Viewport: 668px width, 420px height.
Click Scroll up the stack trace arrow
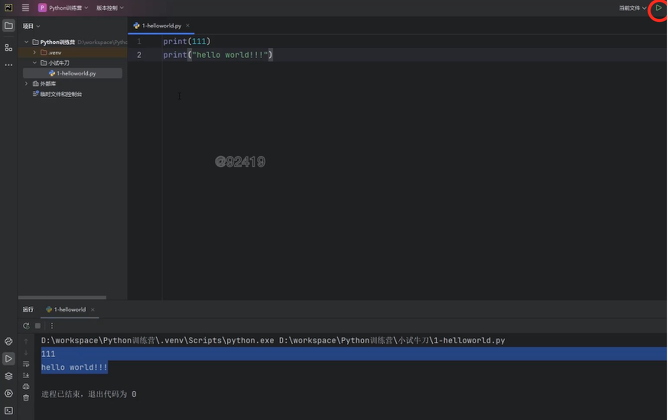26,341
